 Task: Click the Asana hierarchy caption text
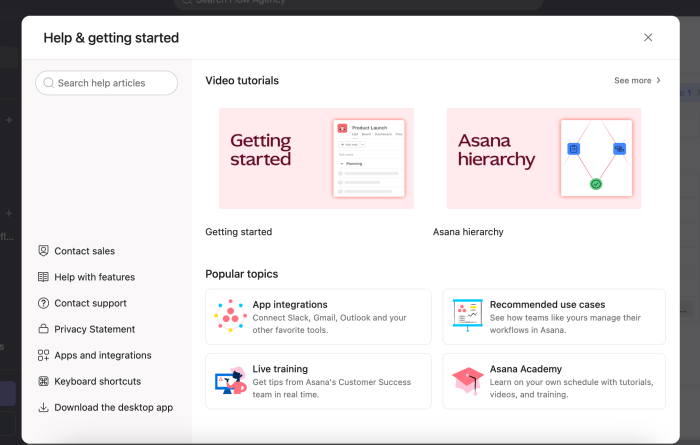pyautogui.click(x=468, y=232)
